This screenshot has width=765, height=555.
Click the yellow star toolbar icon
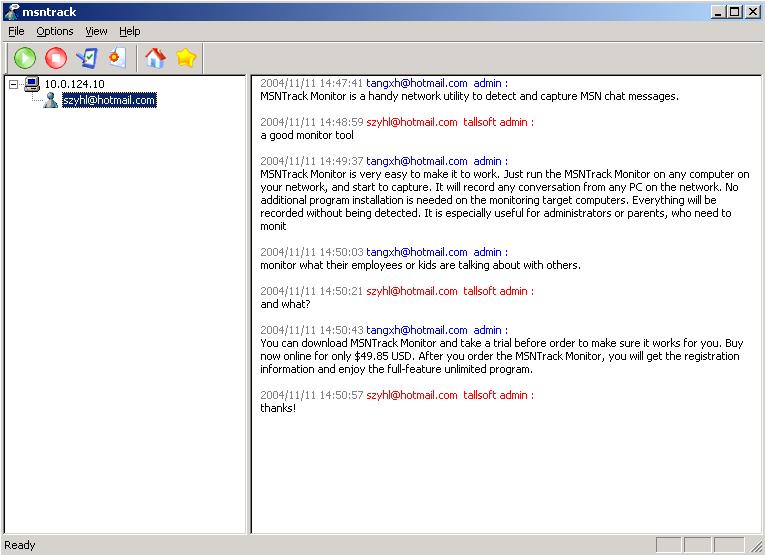[185, 58]
